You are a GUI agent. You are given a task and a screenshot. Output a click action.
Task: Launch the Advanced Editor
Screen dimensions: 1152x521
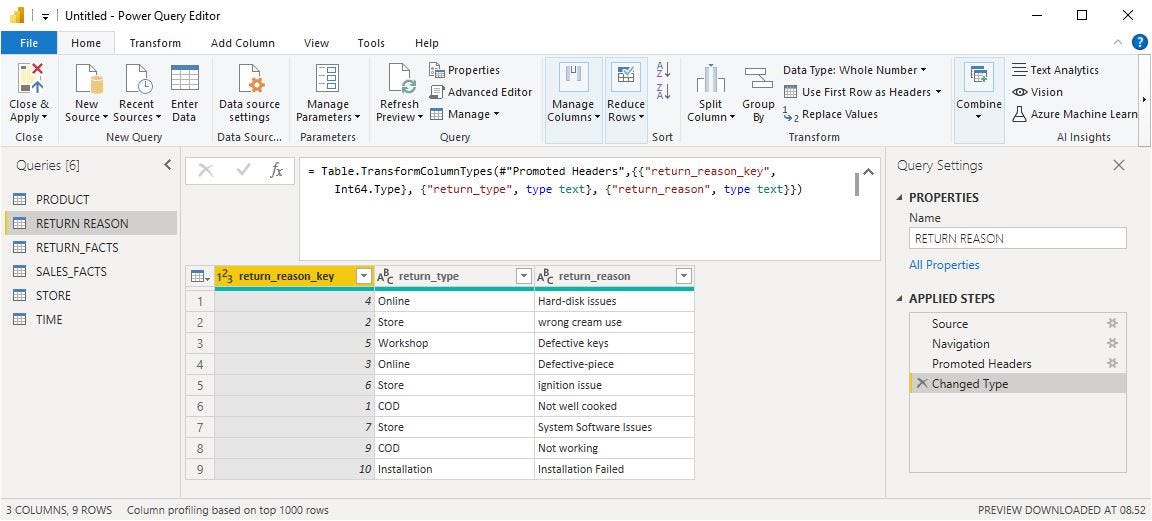[x=481, y=92]
